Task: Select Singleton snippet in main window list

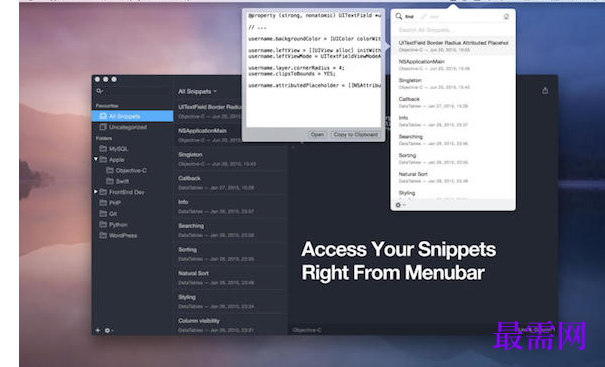Action: tap(231, 159)
